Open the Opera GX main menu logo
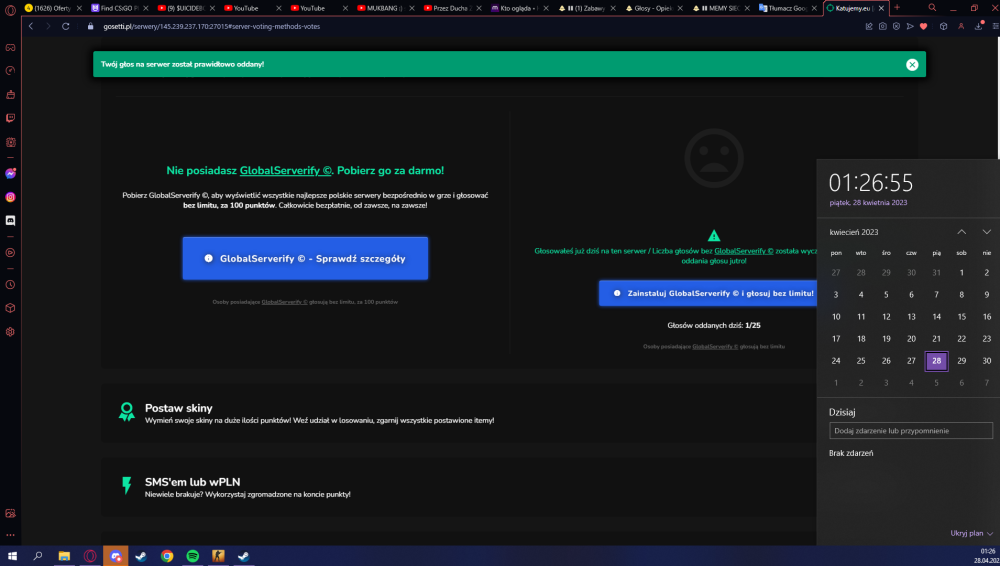The height and width of the screenshot is (566, 1000). click(10, 9)
